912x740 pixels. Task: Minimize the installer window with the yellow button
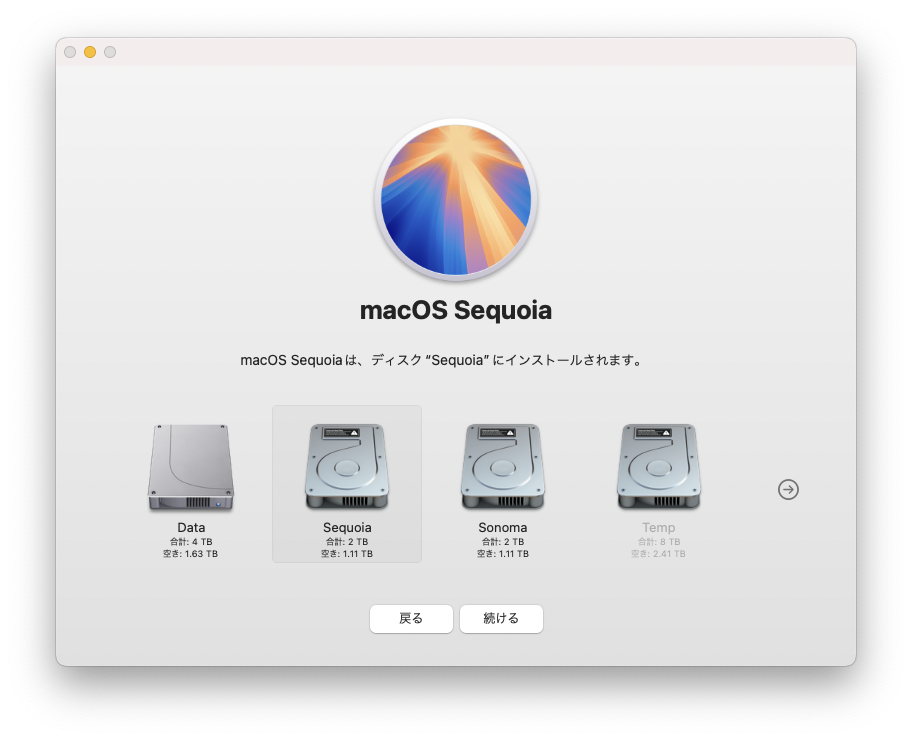coord(90,52)
